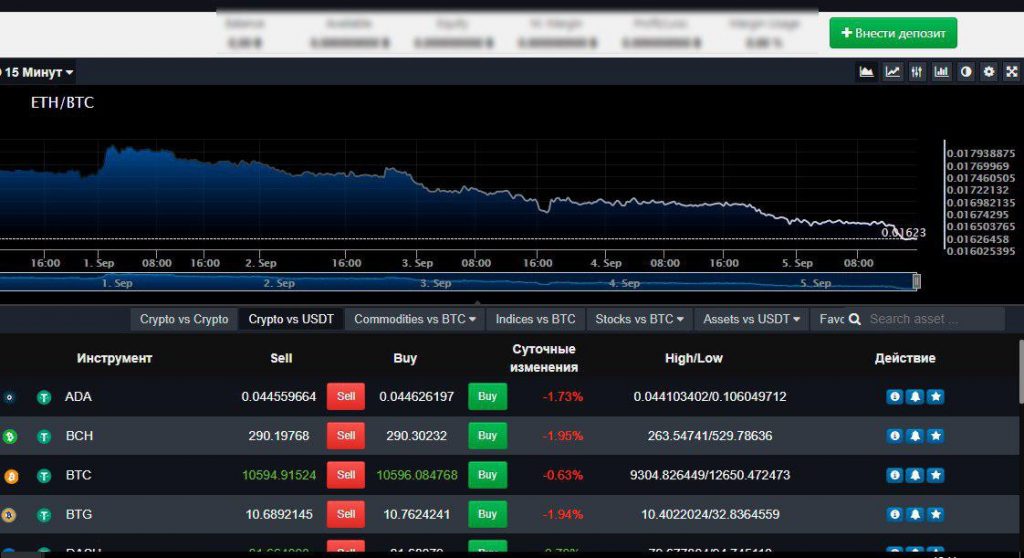This screenshot has height=558, width=1024.
Task: Open info for BTG row
Action: (895, 514)
